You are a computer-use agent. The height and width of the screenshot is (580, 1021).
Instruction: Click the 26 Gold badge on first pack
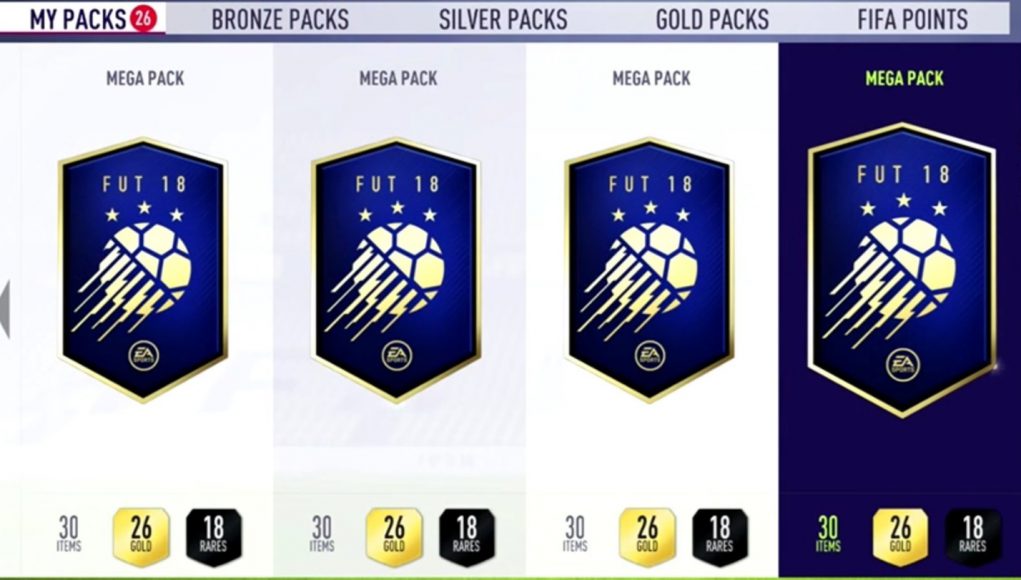(x=141, y=537)
